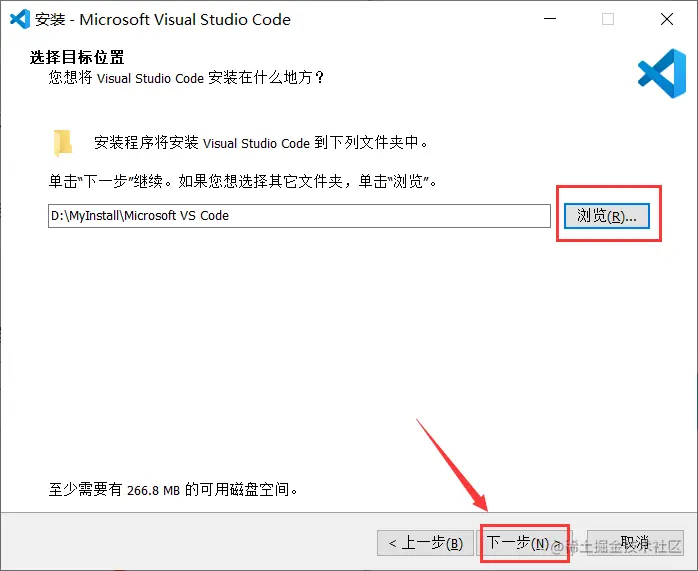Click the 浏览(R)... browse button

(x=607, y=216)
